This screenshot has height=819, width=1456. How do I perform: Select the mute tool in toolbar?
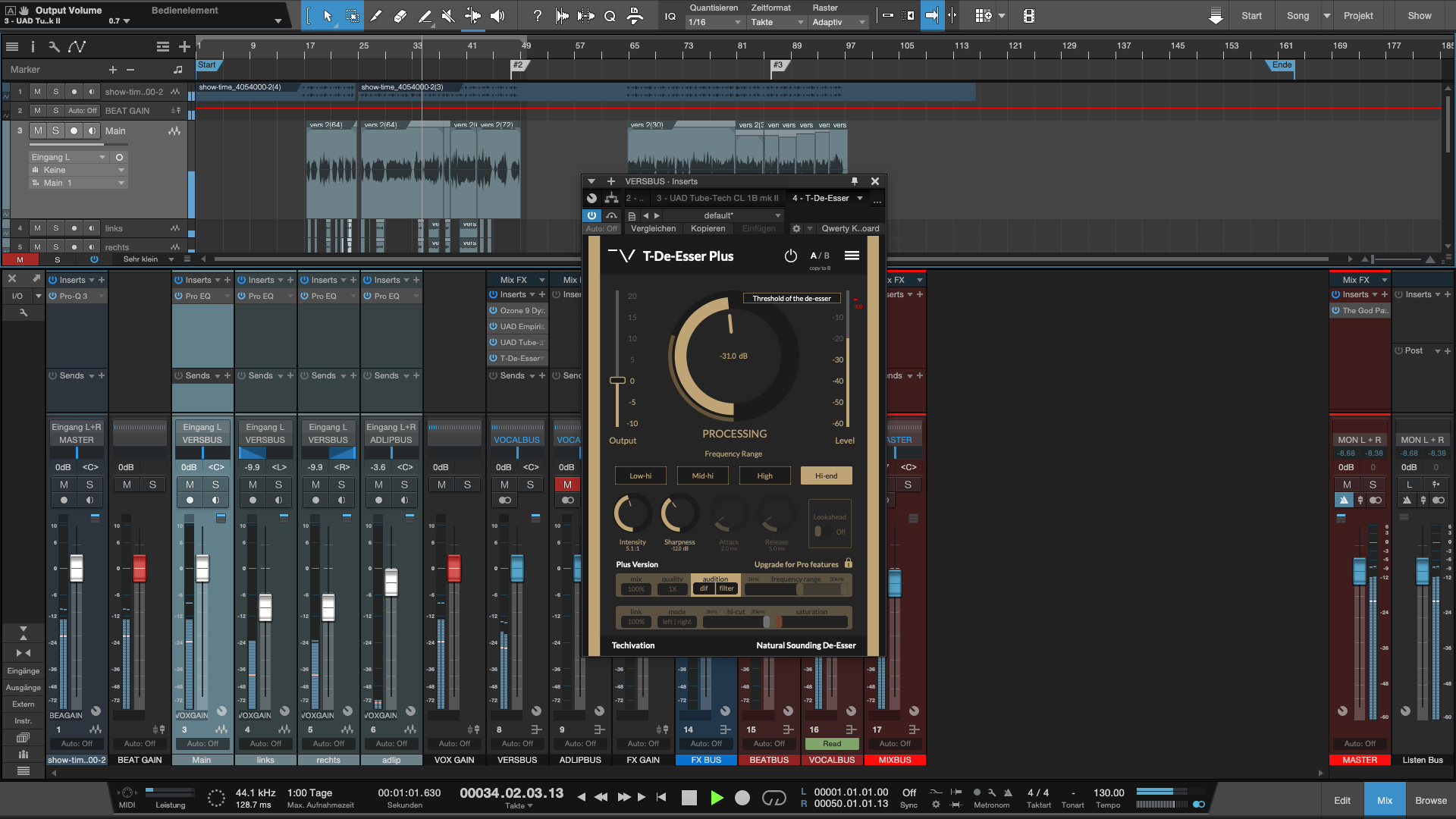coord(449,15)
